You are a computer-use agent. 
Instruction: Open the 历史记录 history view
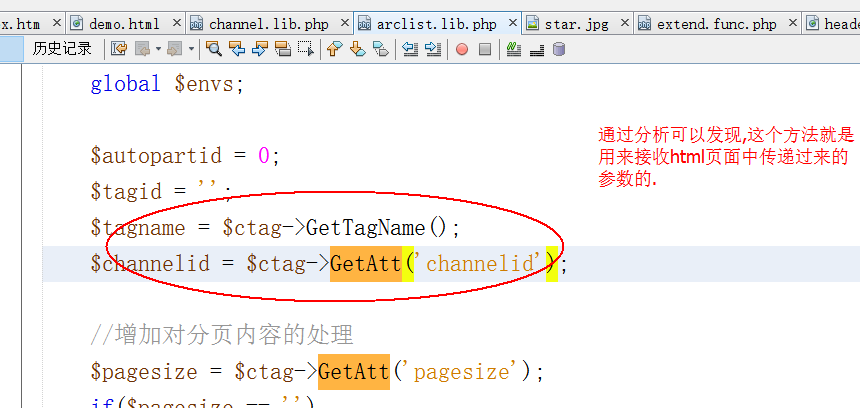[62, 48]
